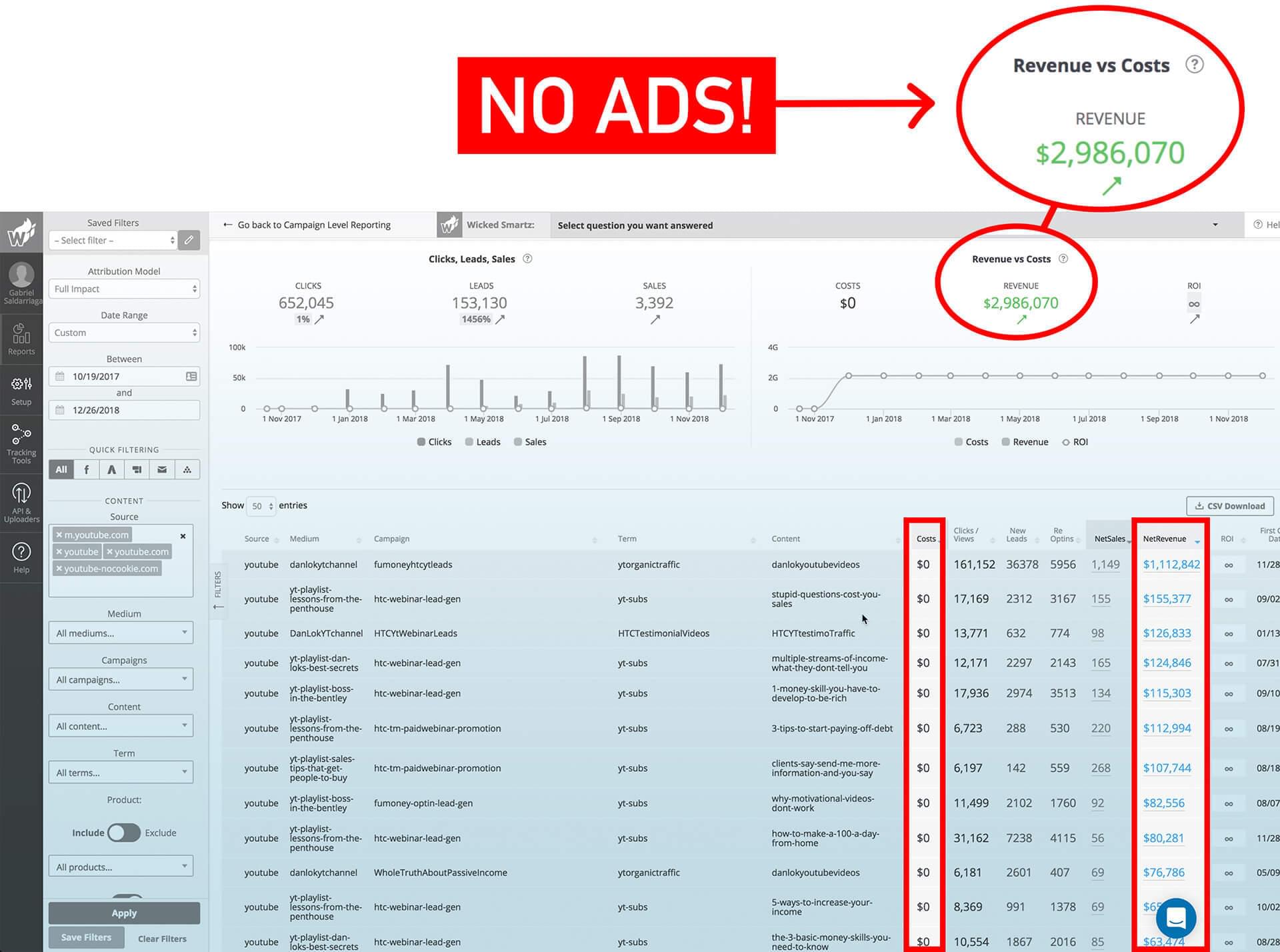The width and height of the screenshot is (1280, 952).
Task: Select the All quick filtering tab
Action: 61,470
